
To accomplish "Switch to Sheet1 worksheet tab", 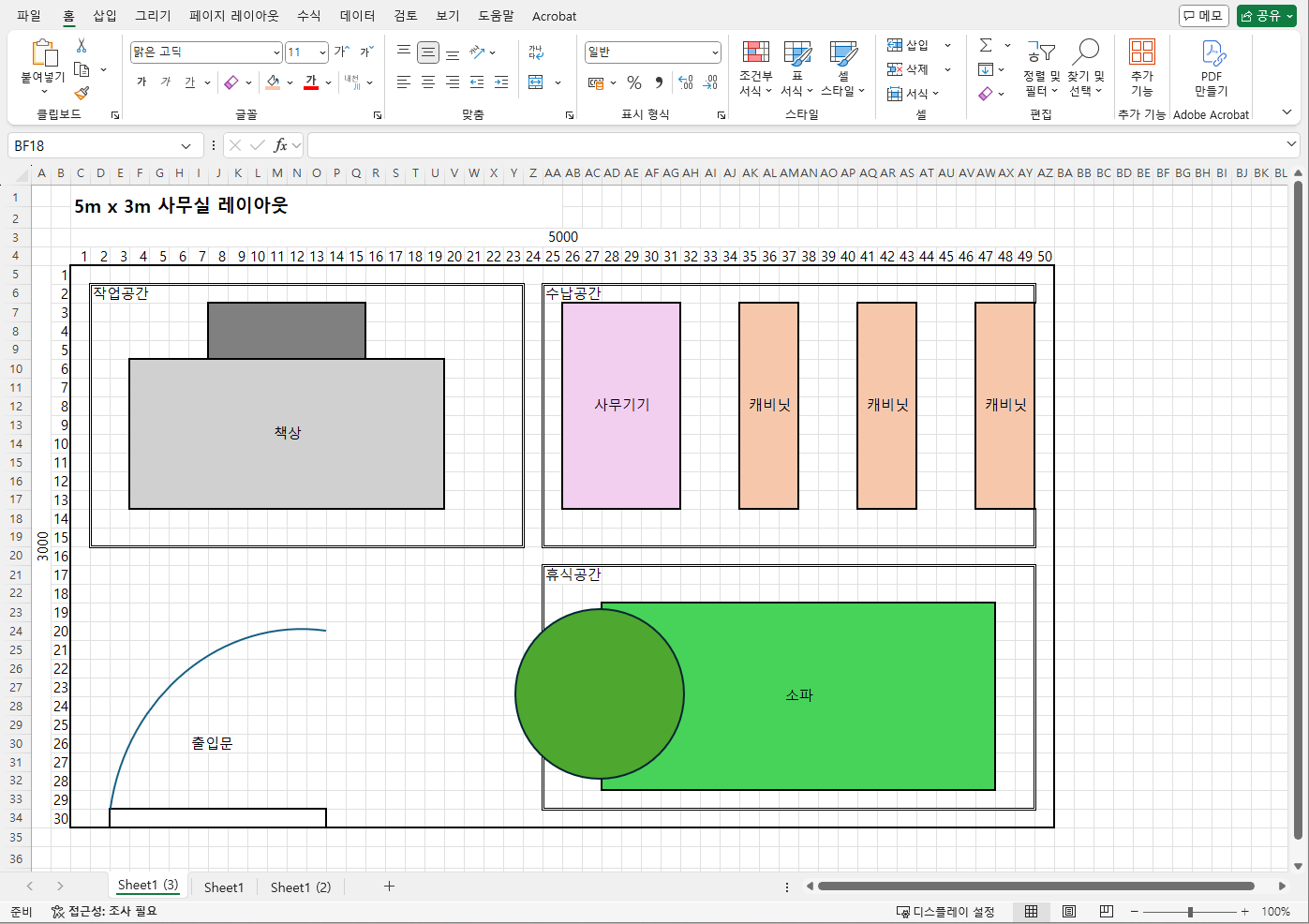I will click(224, 887).
